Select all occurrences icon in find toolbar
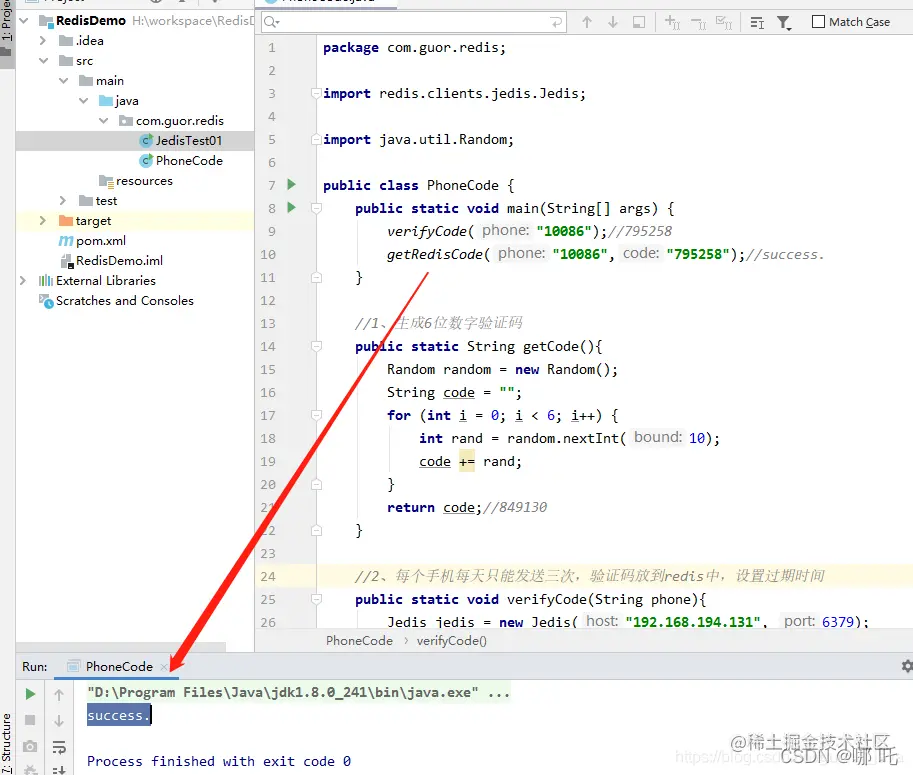The width and height of the screenshot is (913, 775). pyautogui.click(x=724, y=22)
